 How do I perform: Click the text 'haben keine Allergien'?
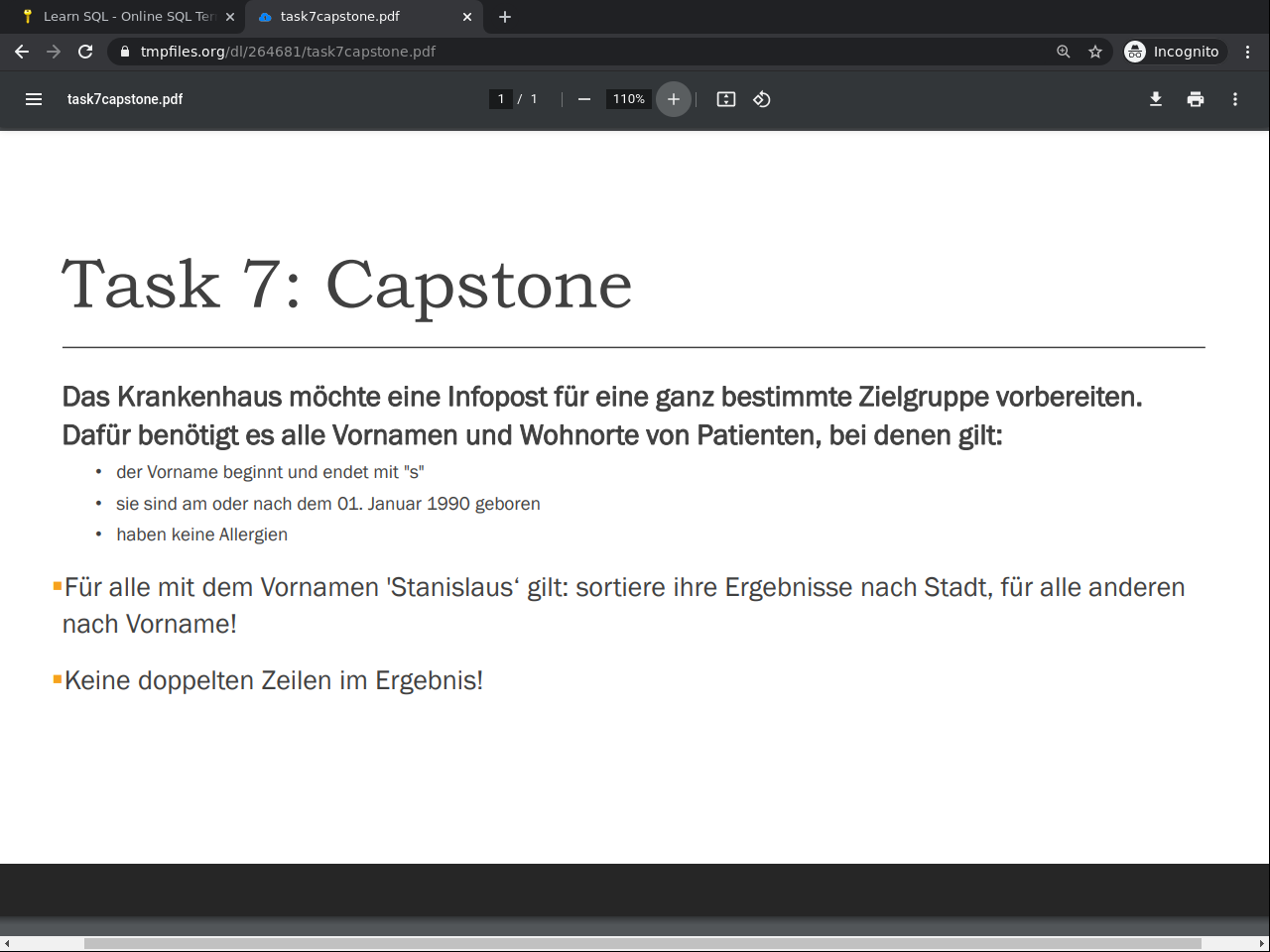click(x=201, y=535)
